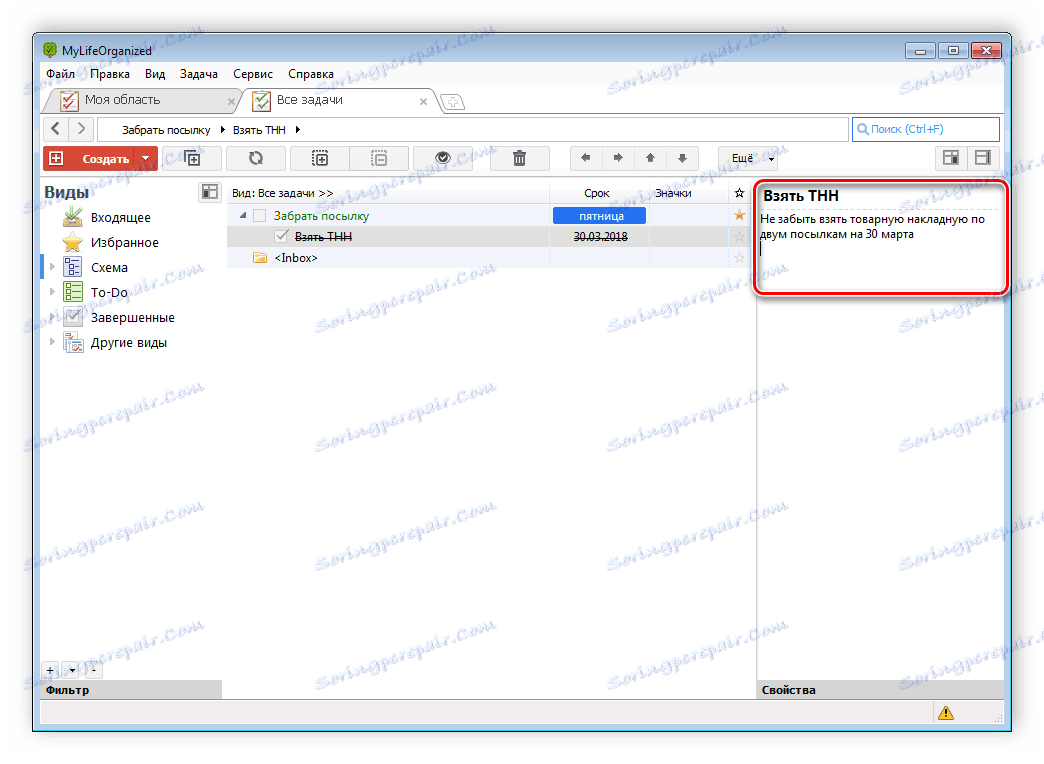Open the Вид menu
Viewport: 1044px width, 764px height.
click(155, 74)
